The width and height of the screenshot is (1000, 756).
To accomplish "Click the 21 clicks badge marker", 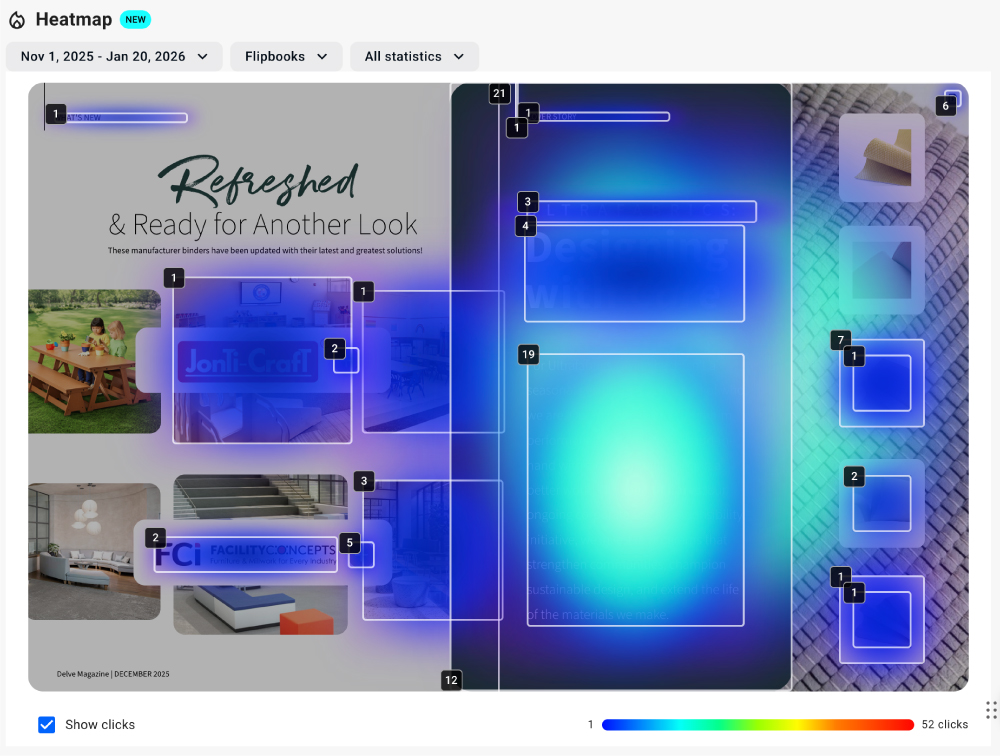I will 500,94.
